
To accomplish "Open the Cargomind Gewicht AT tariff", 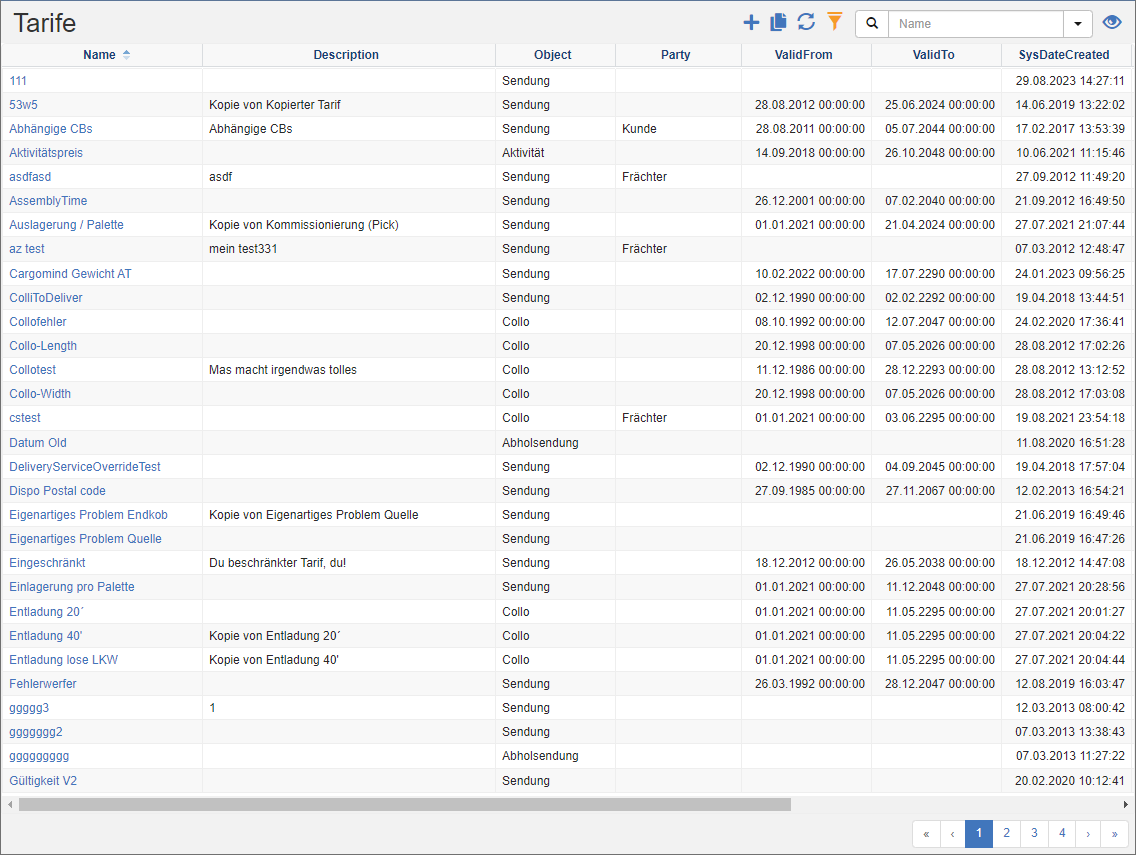I will click(70, 274).
